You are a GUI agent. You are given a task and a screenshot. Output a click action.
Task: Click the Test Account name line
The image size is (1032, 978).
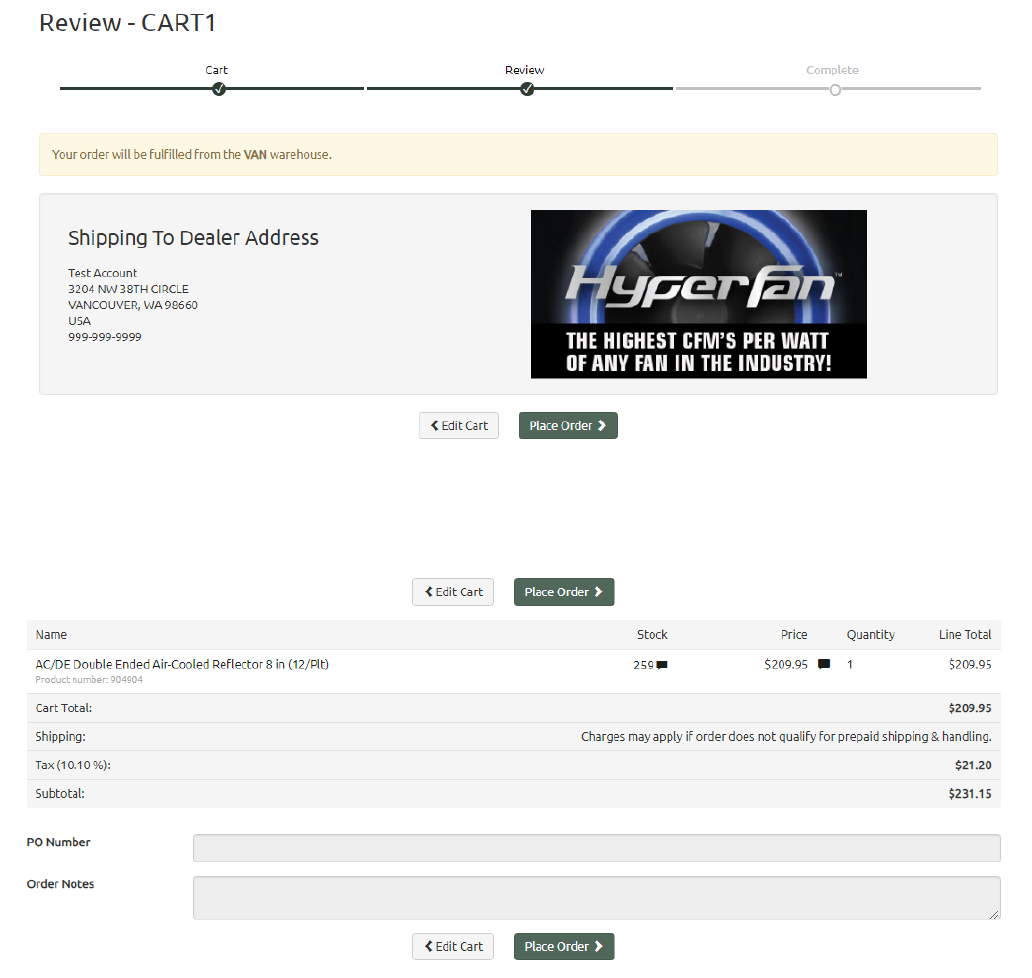(102, 273)
